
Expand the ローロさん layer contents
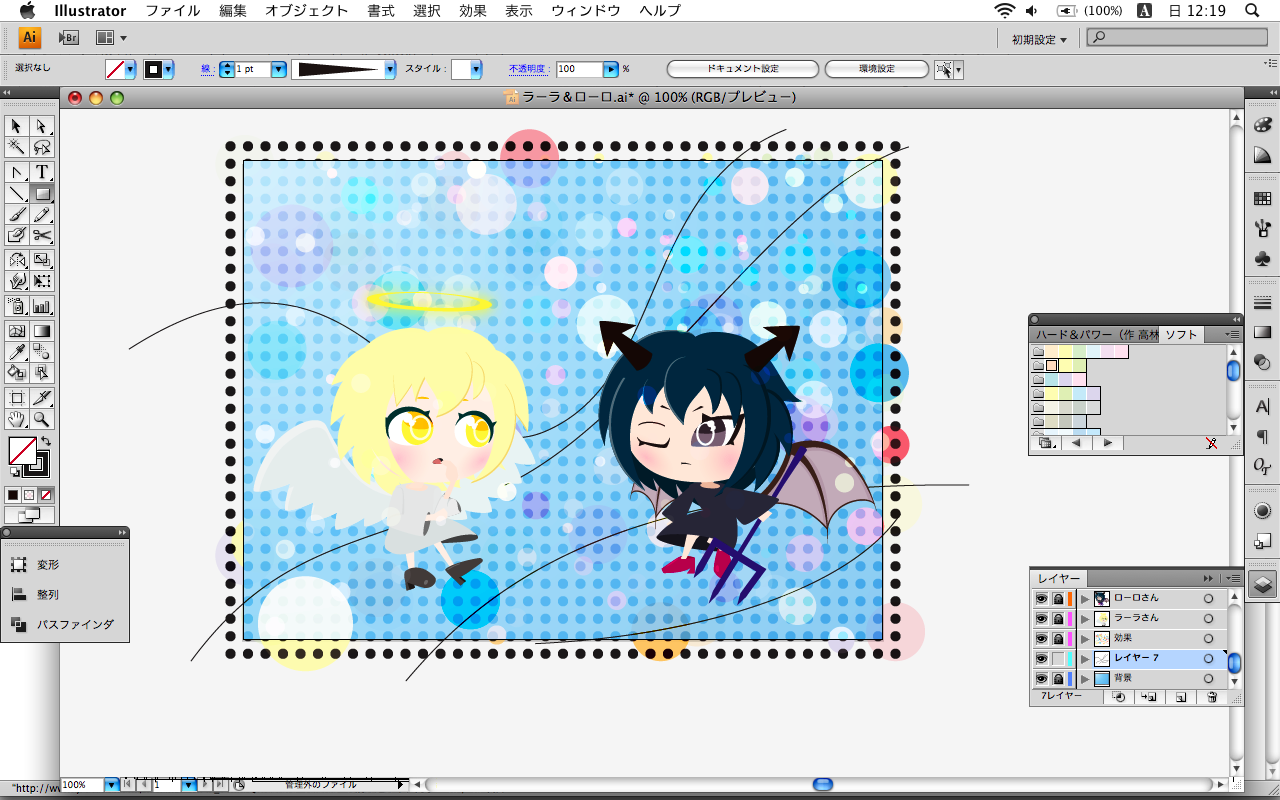coord(1085,598)
